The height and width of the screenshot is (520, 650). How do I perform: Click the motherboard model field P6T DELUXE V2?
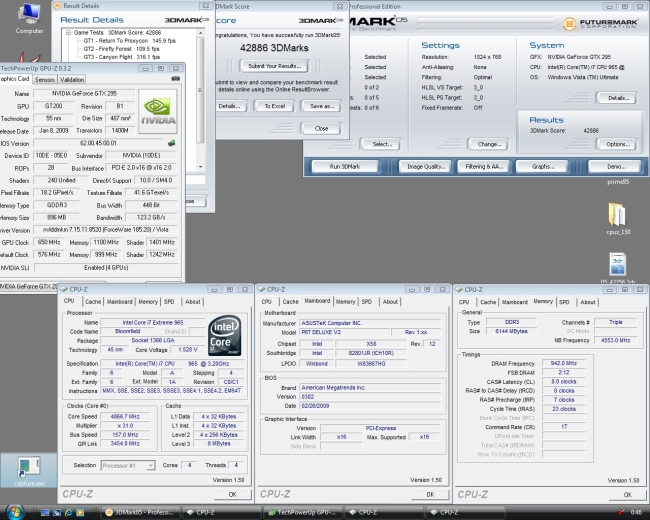click(x=344, y=332)
